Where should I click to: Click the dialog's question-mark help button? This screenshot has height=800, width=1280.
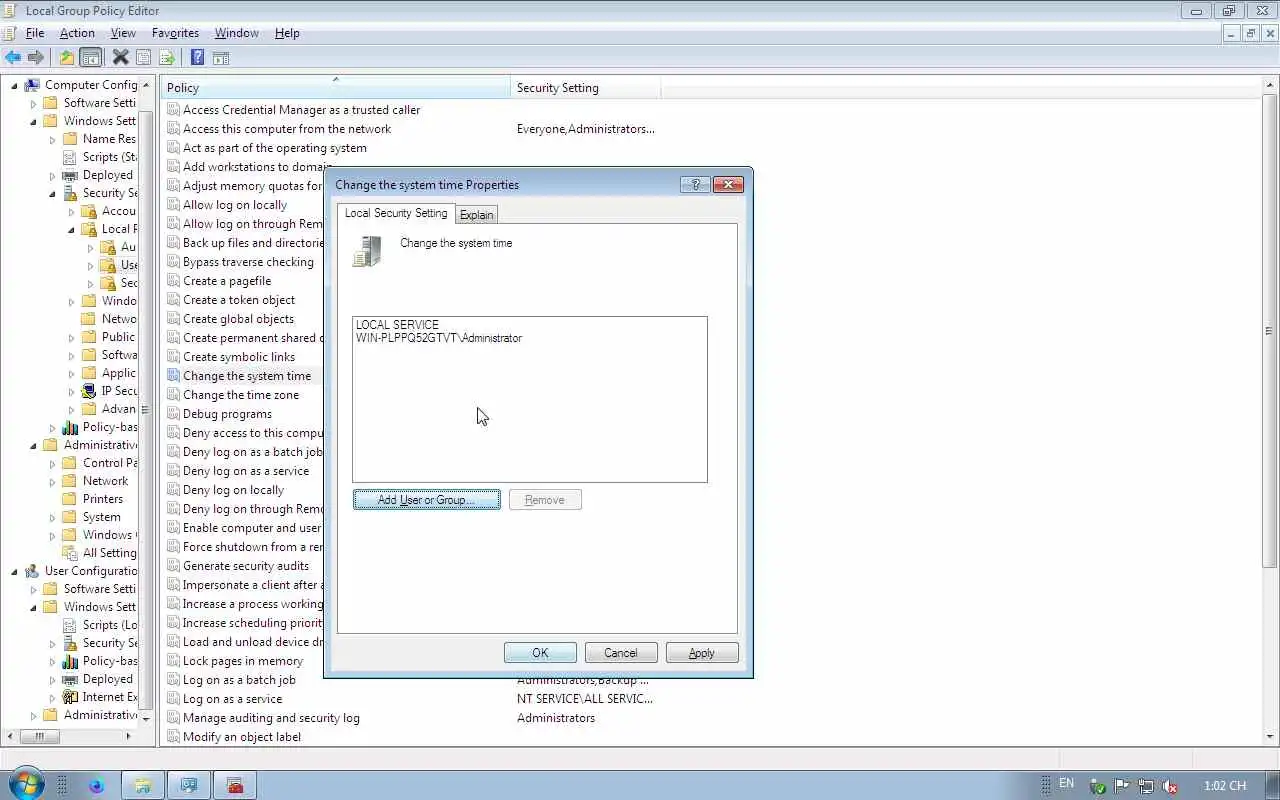pos(695,184)
